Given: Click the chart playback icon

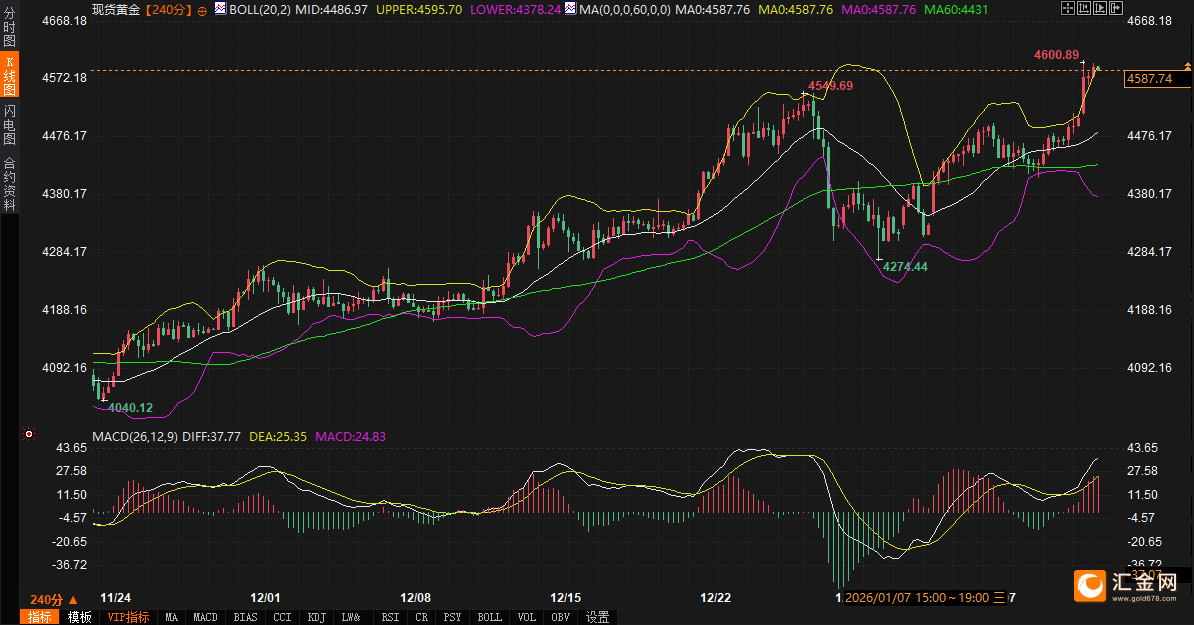Looking at the screenshot, I should tap(1098, 8).
